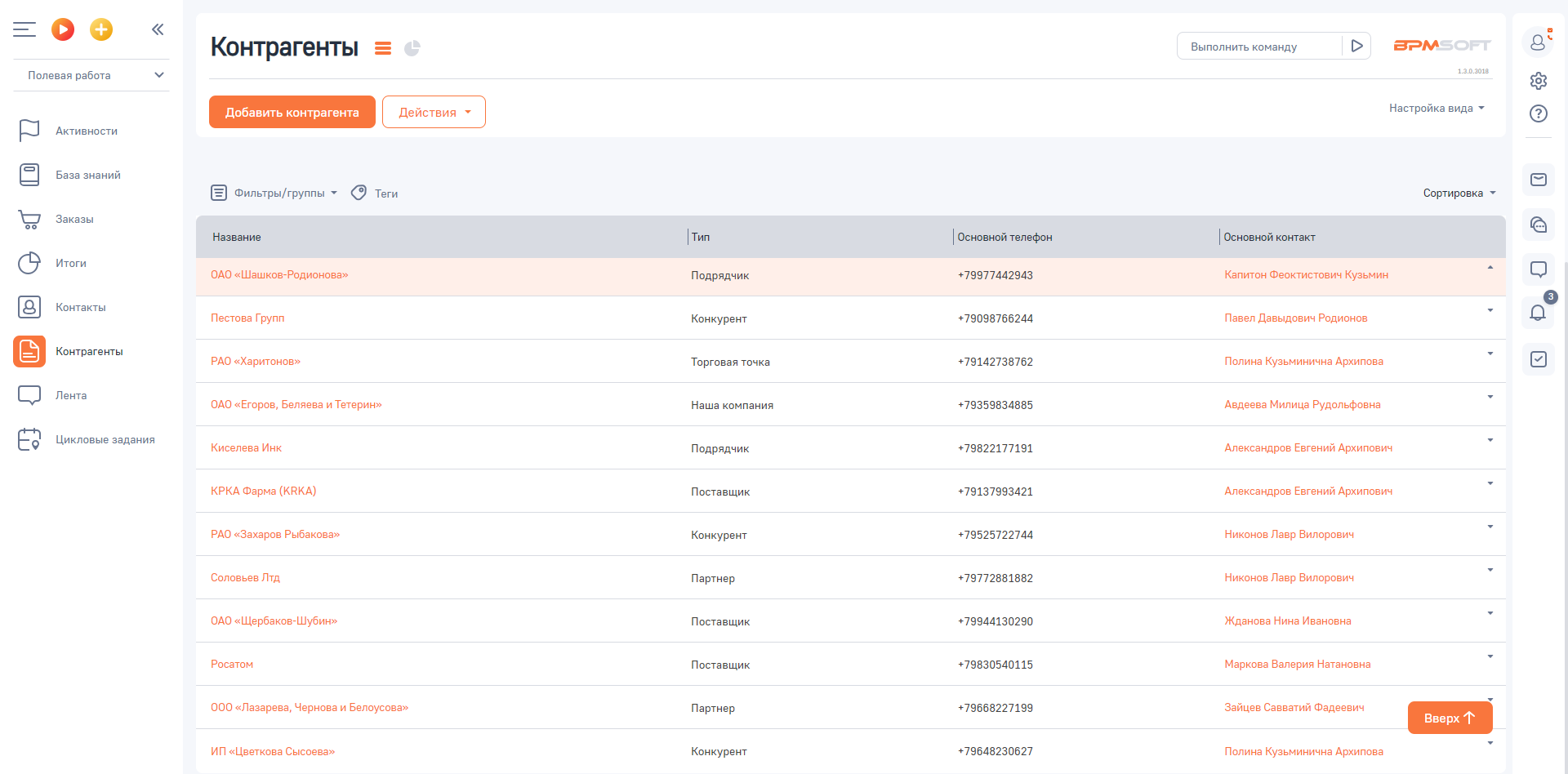Image resolution: width=1568 pixels, height=774 pixels.
Task: Open contact Маркова Валерия Натановна
Action: pos(1298,664)
